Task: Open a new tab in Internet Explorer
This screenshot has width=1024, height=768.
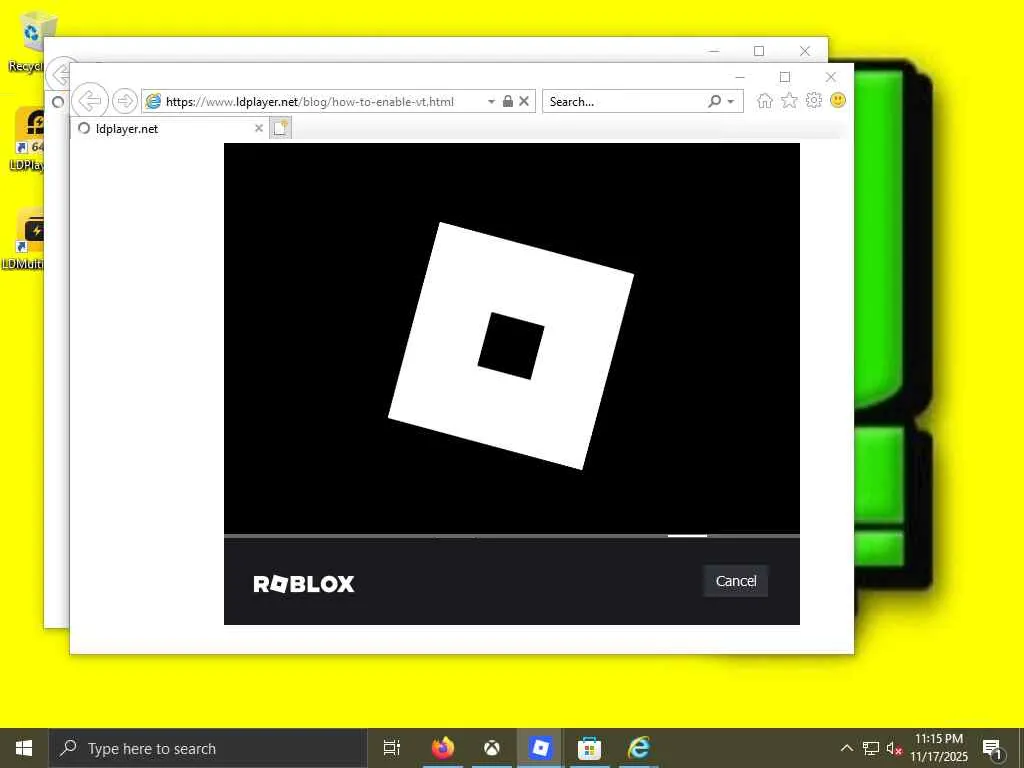Action: tap(280, 128)
